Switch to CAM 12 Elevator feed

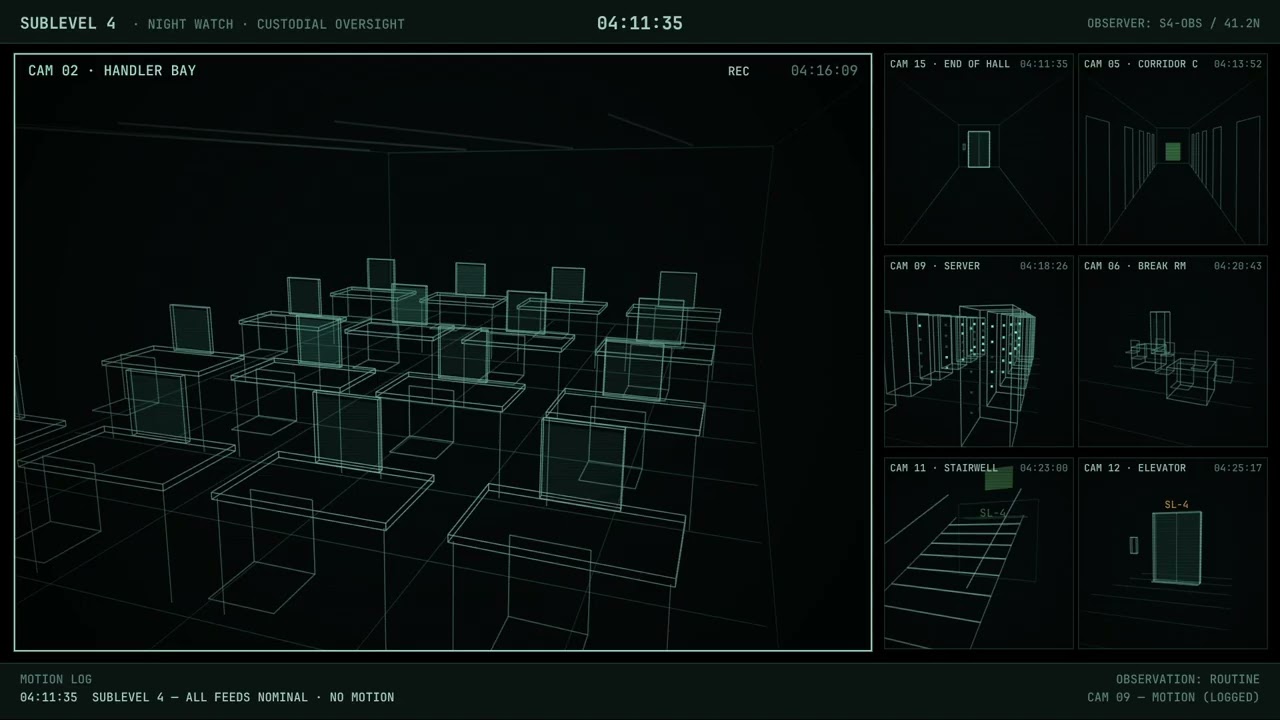point(1172,553)
